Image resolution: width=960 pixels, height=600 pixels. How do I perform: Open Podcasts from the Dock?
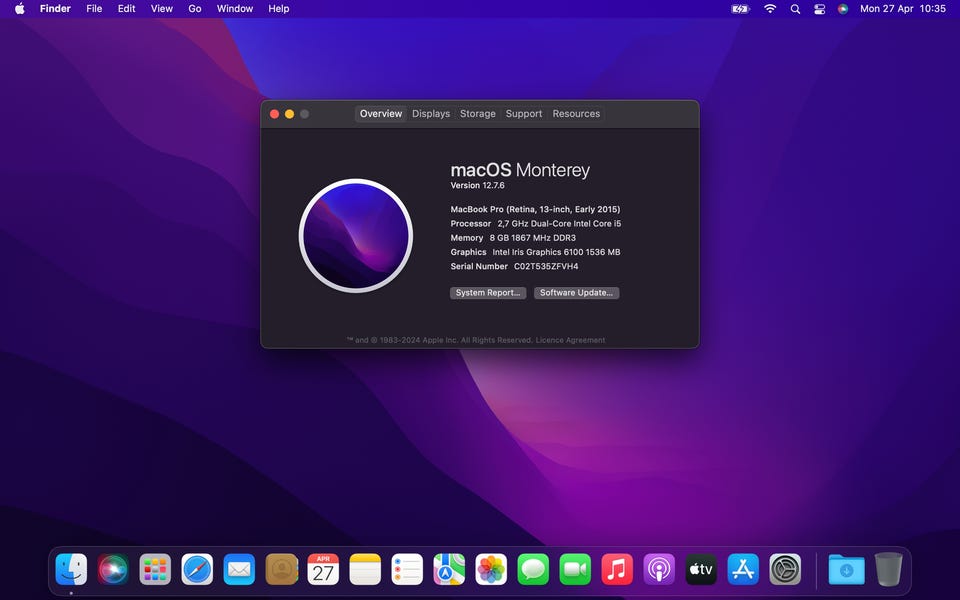click(x=659, y=569)
